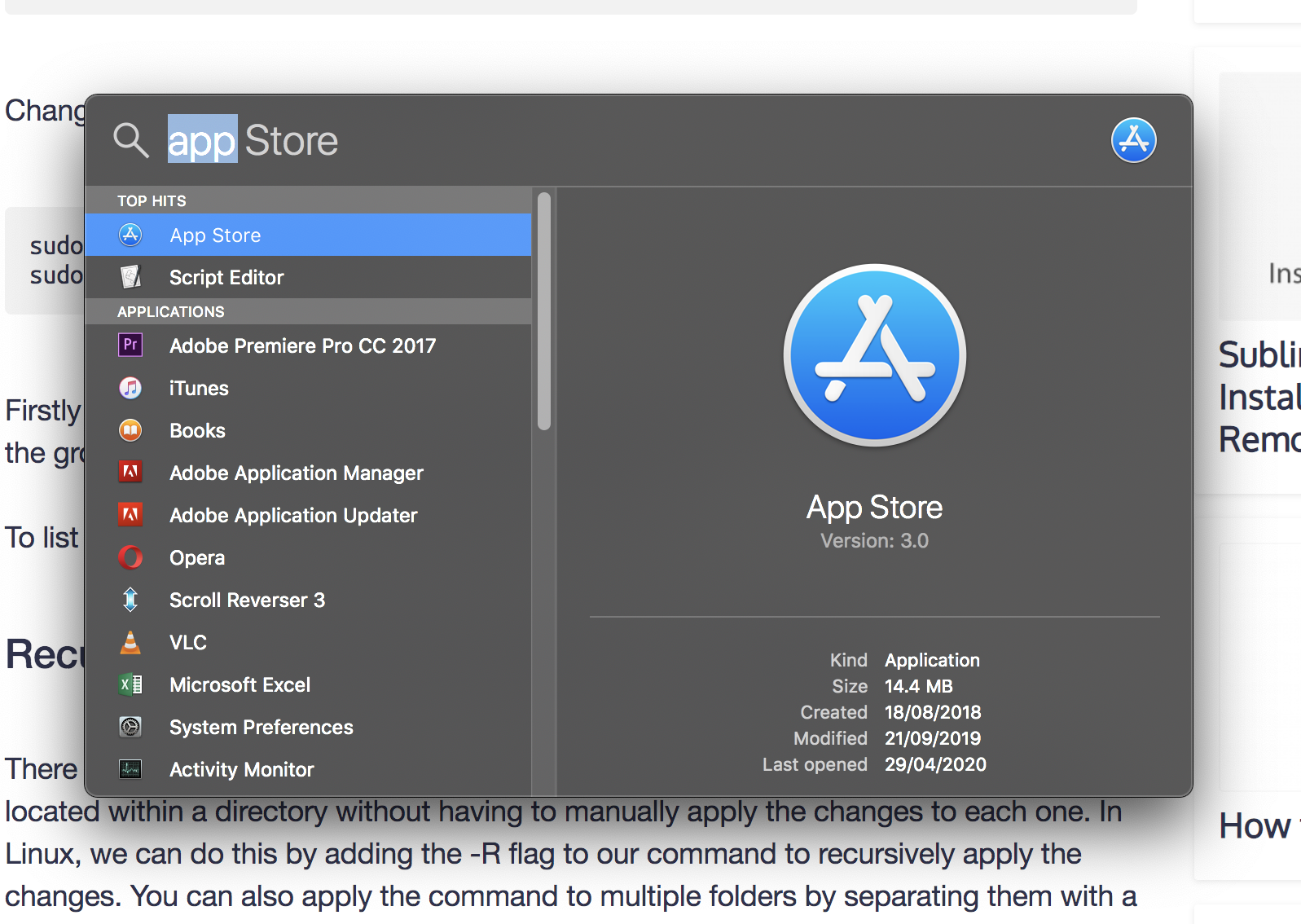The image size is (1301, 924).
Task: Click the System Preferences gear icon
Action: tap(130, 727)
